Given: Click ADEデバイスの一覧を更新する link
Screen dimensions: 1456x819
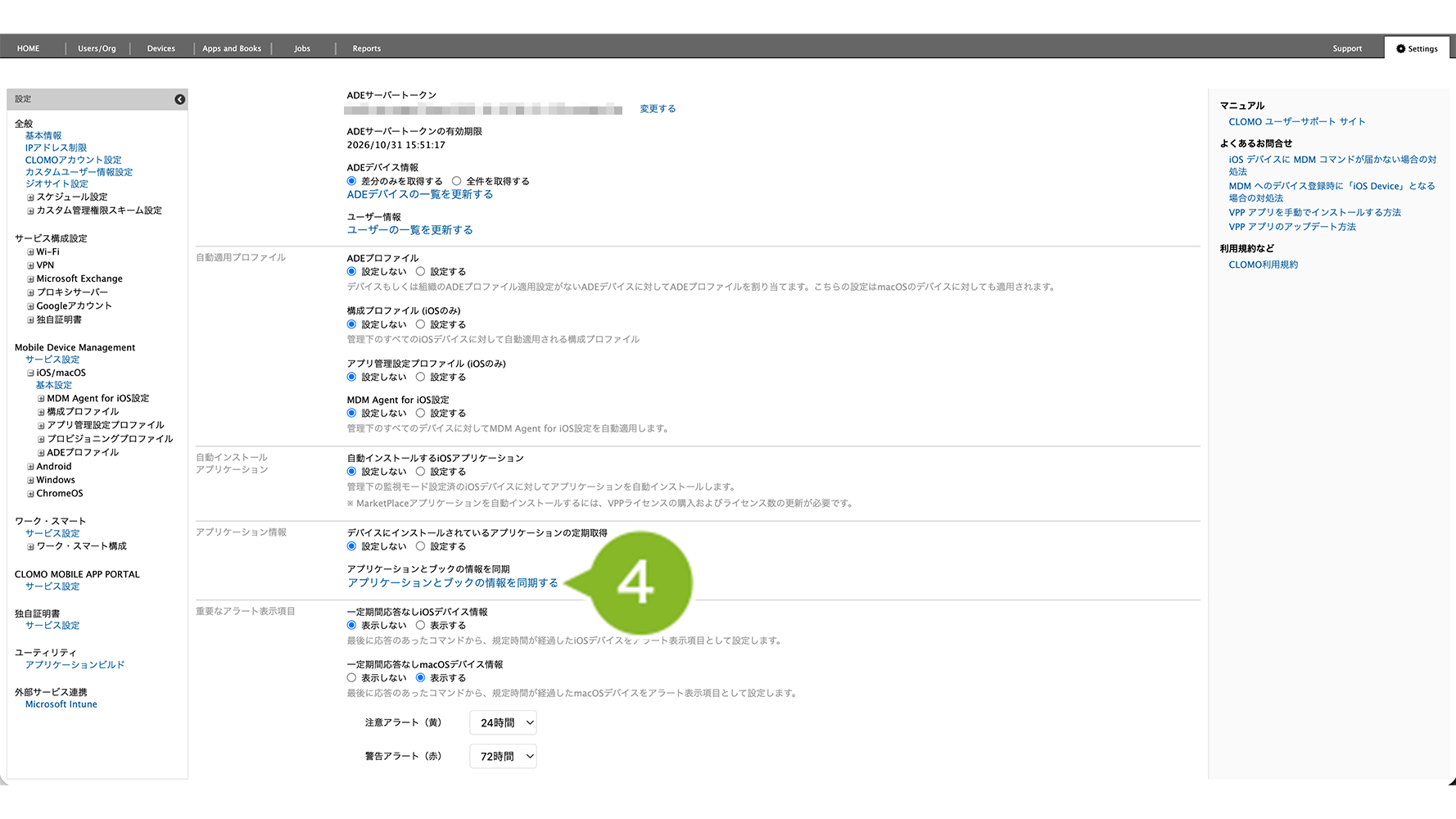Looking at the screenshot, I should pos(419,195).
